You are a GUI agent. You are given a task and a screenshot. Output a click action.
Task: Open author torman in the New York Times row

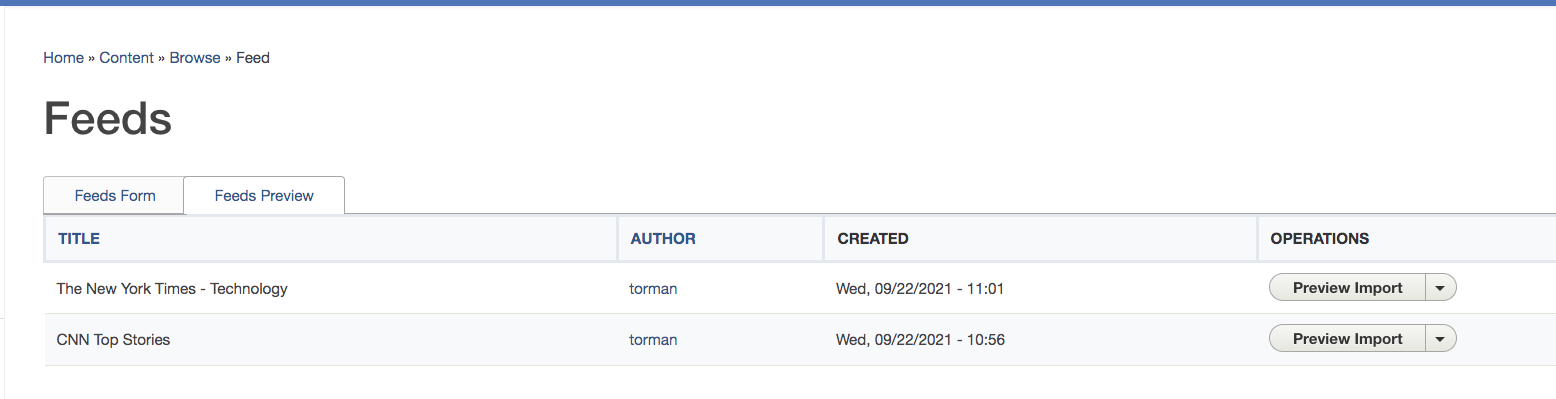tap(653, 289)
